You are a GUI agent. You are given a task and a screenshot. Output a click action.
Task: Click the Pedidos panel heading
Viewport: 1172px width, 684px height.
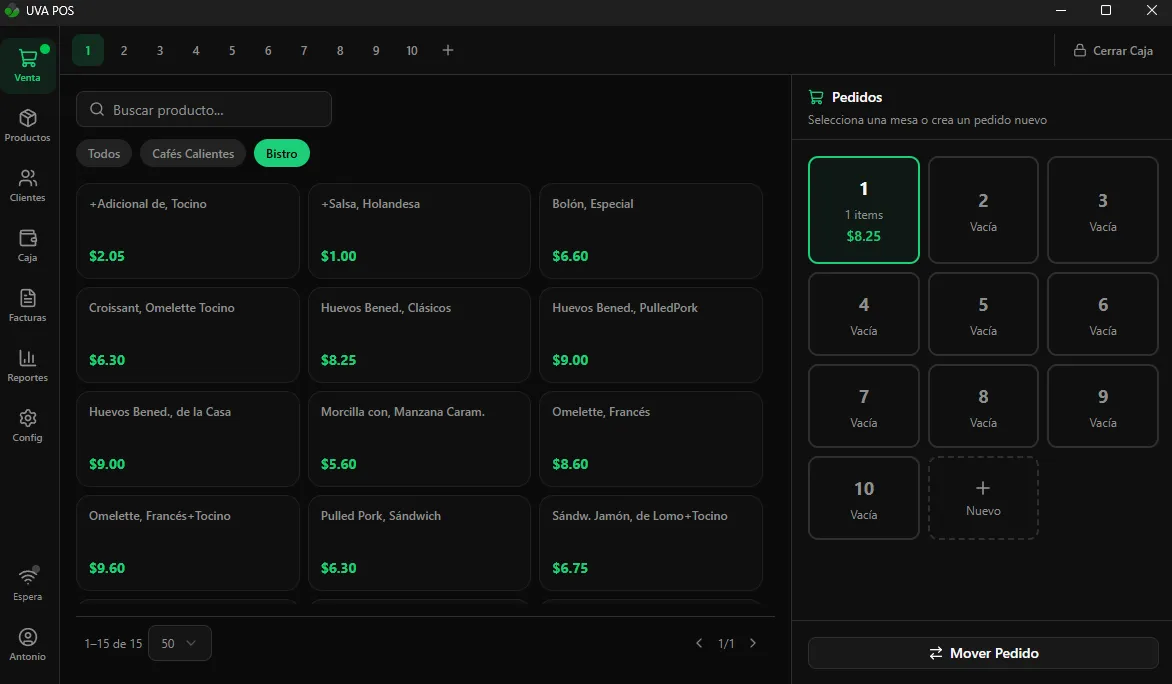857,97
